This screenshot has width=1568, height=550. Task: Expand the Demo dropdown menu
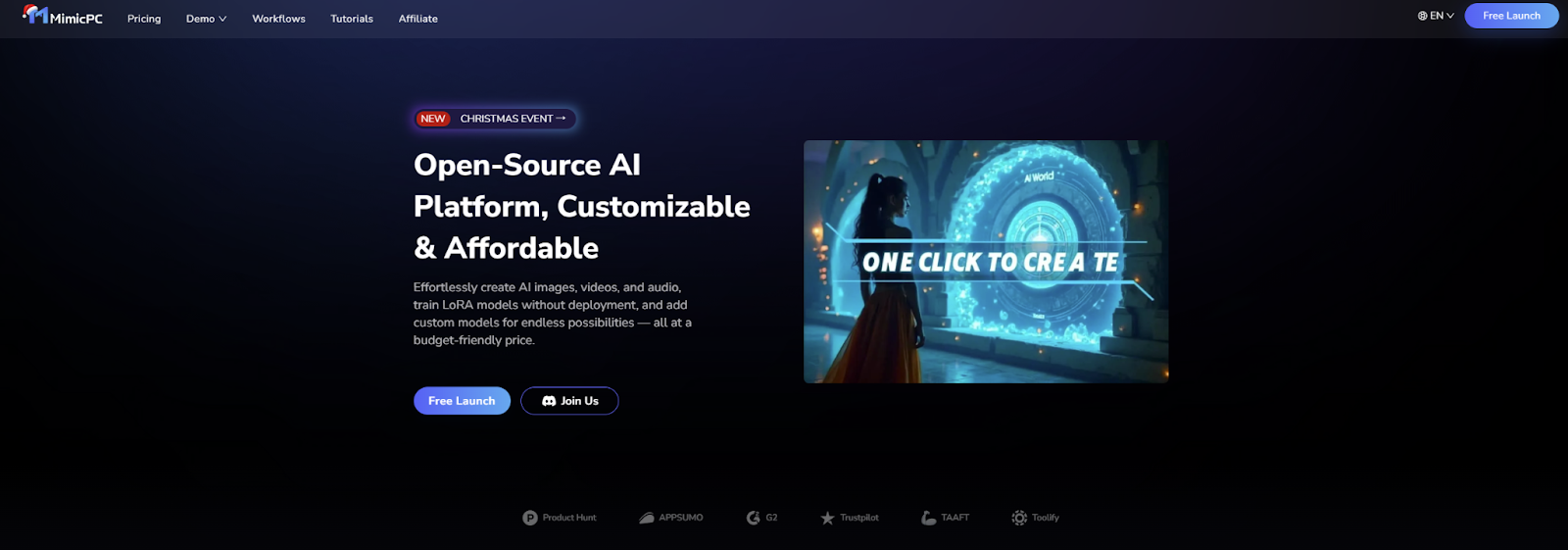206,19
